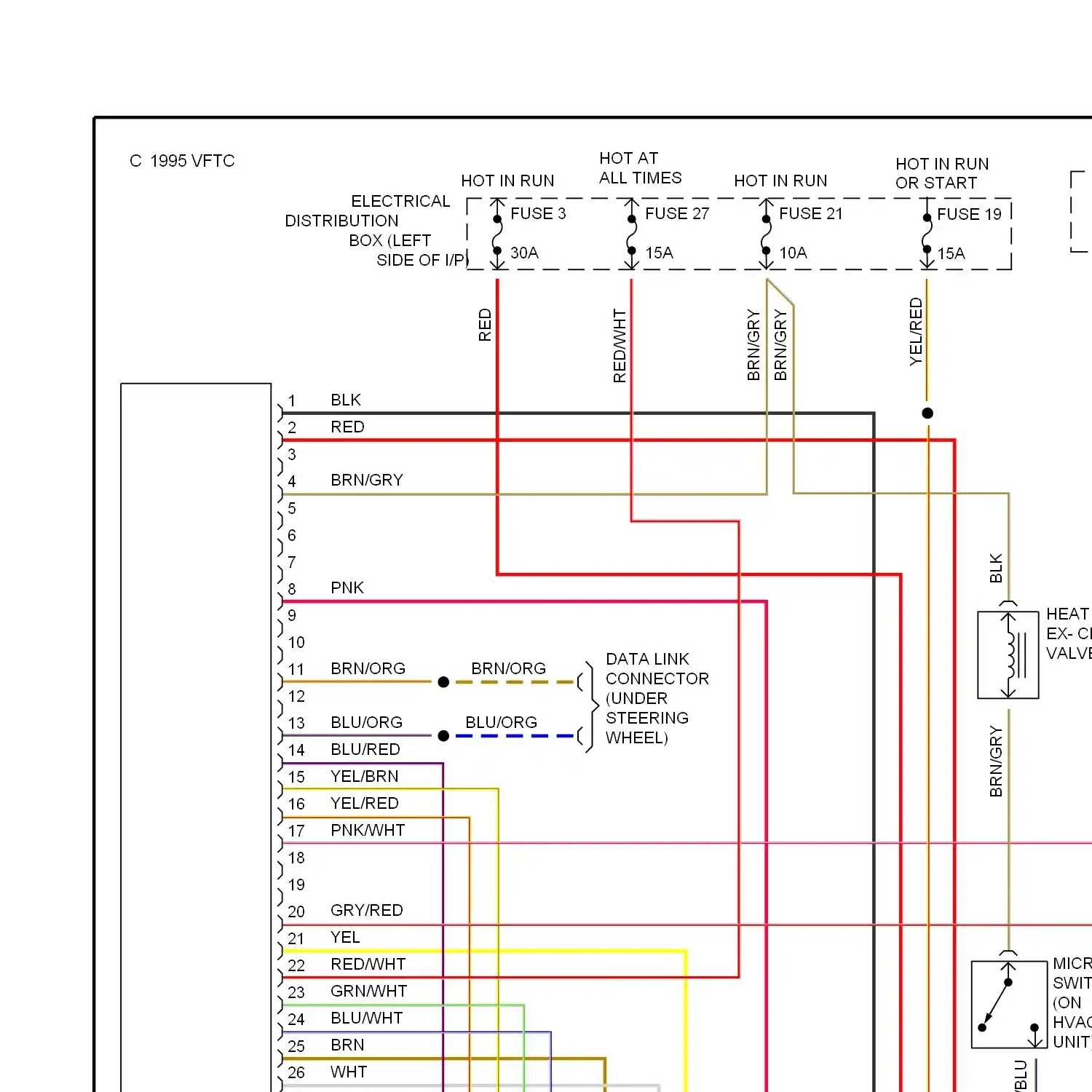Click connector pin number 18
This screenshot has height=1092, width=1092.
pyautogui.click(x=296, y=858)
